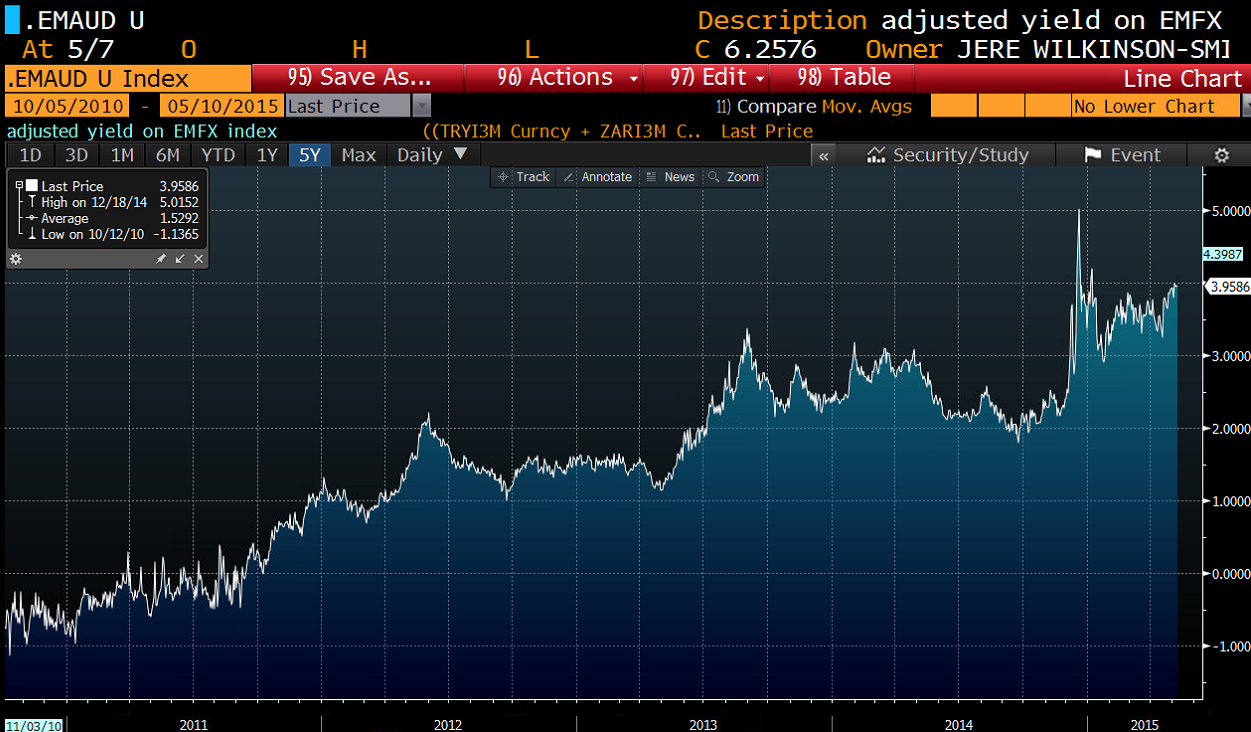Close the legend box
The height and width of the screenshot is (732, 1251).
tap(198, 259)
